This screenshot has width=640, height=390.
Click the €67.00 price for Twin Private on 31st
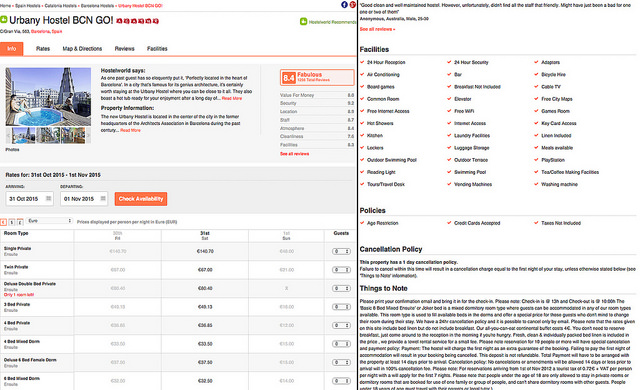click(205, 270)
